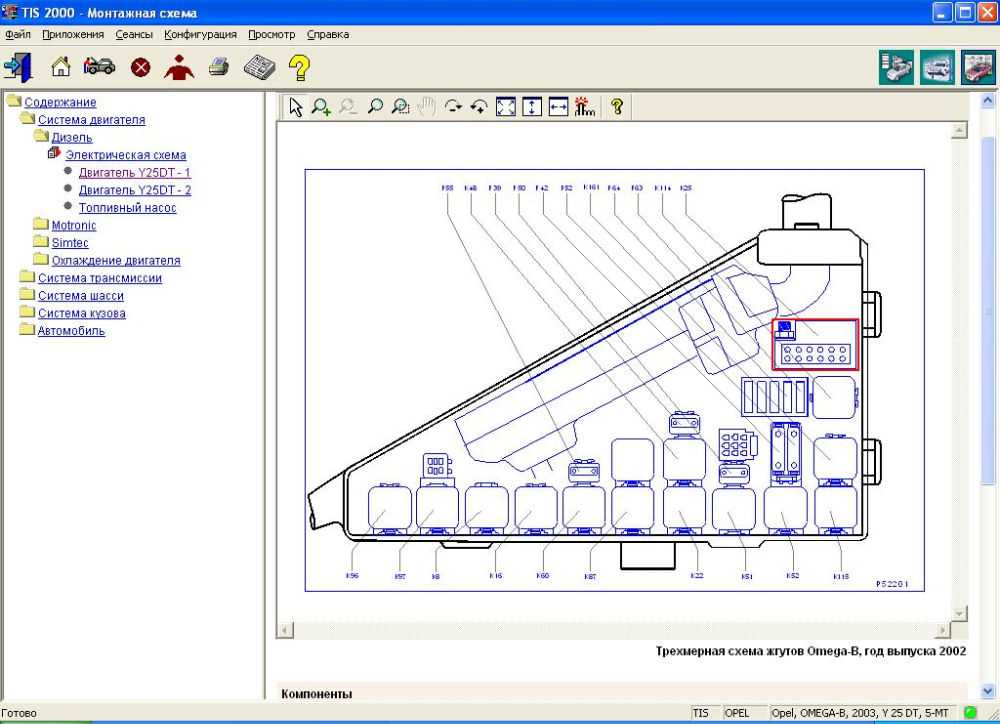Open the Конфигурация menu

200,34
